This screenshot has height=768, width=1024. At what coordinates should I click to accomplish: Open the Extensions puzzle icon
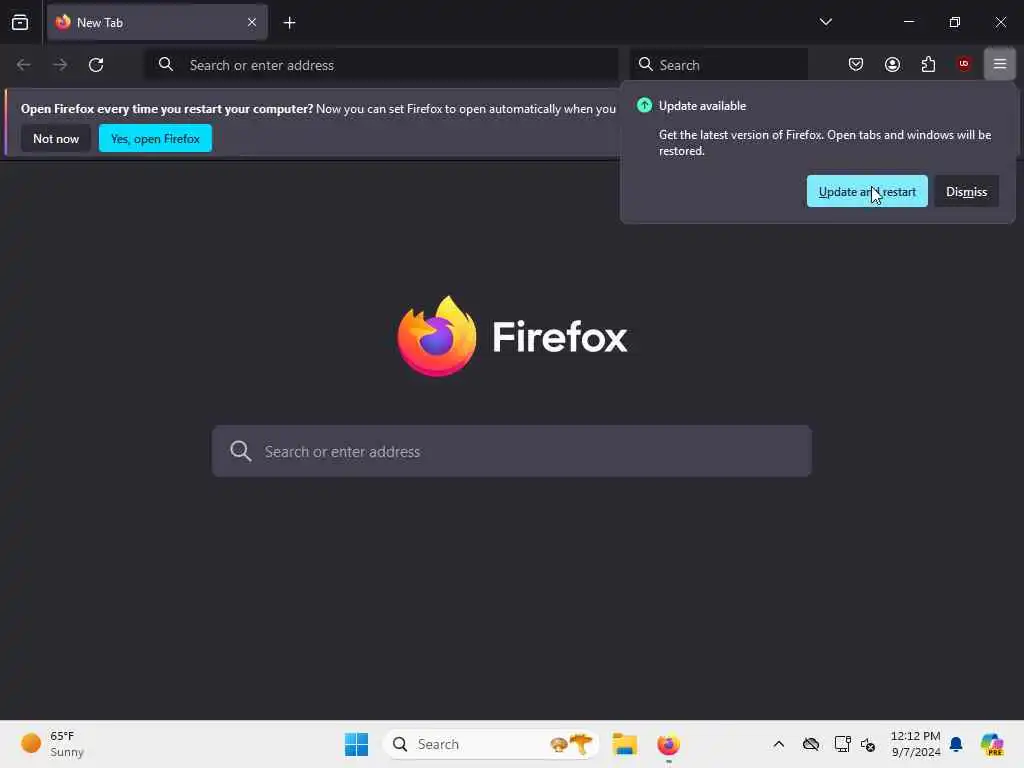click(x=928, y=64)
